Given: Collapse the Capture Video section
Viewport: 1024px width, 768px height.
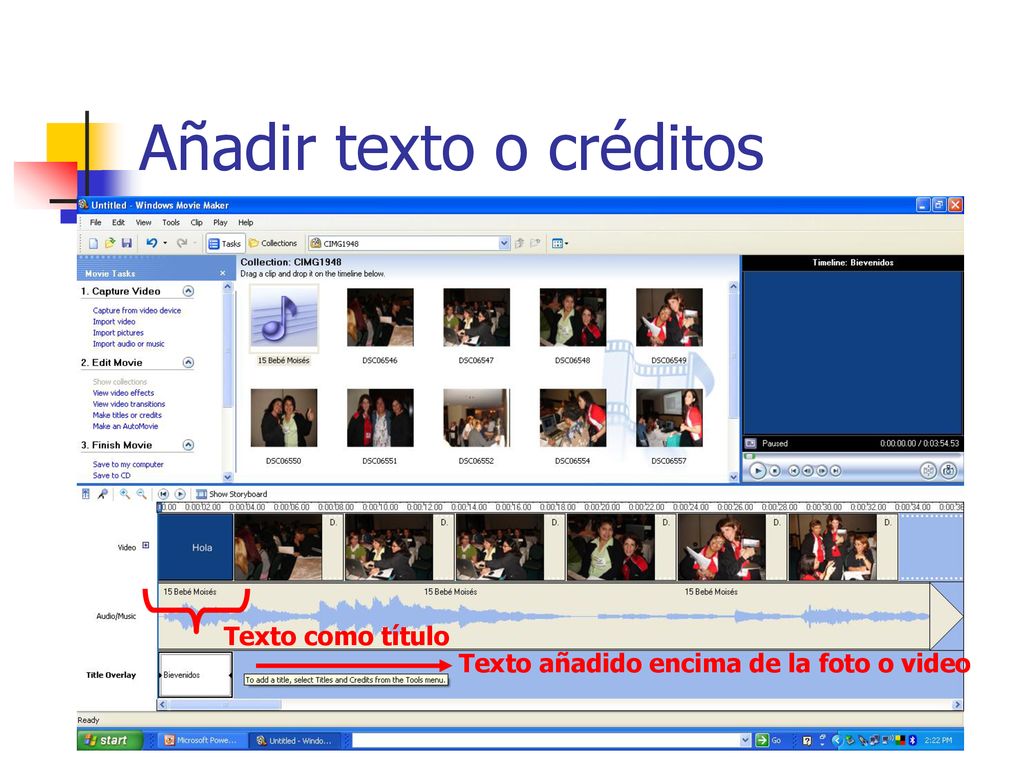Looking at the screenshot, I should 188,291.
